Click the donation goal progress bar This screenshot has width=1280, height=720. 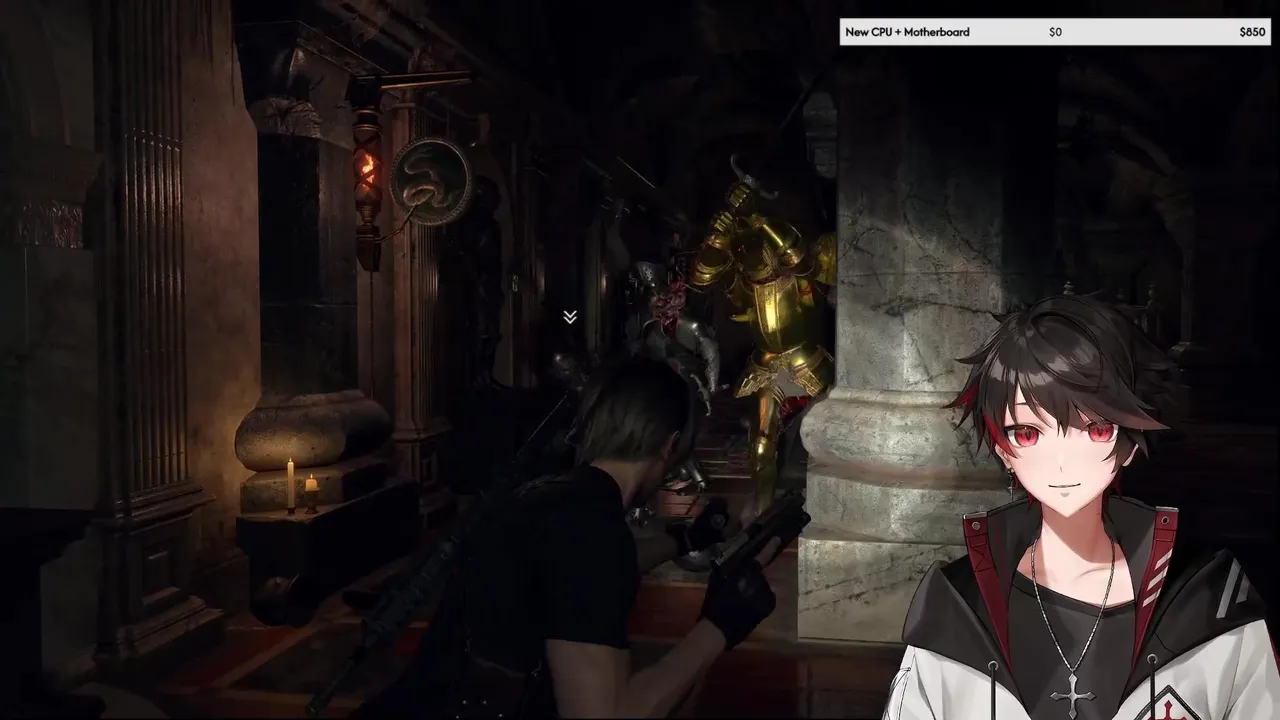click(x=1055, y=32)
